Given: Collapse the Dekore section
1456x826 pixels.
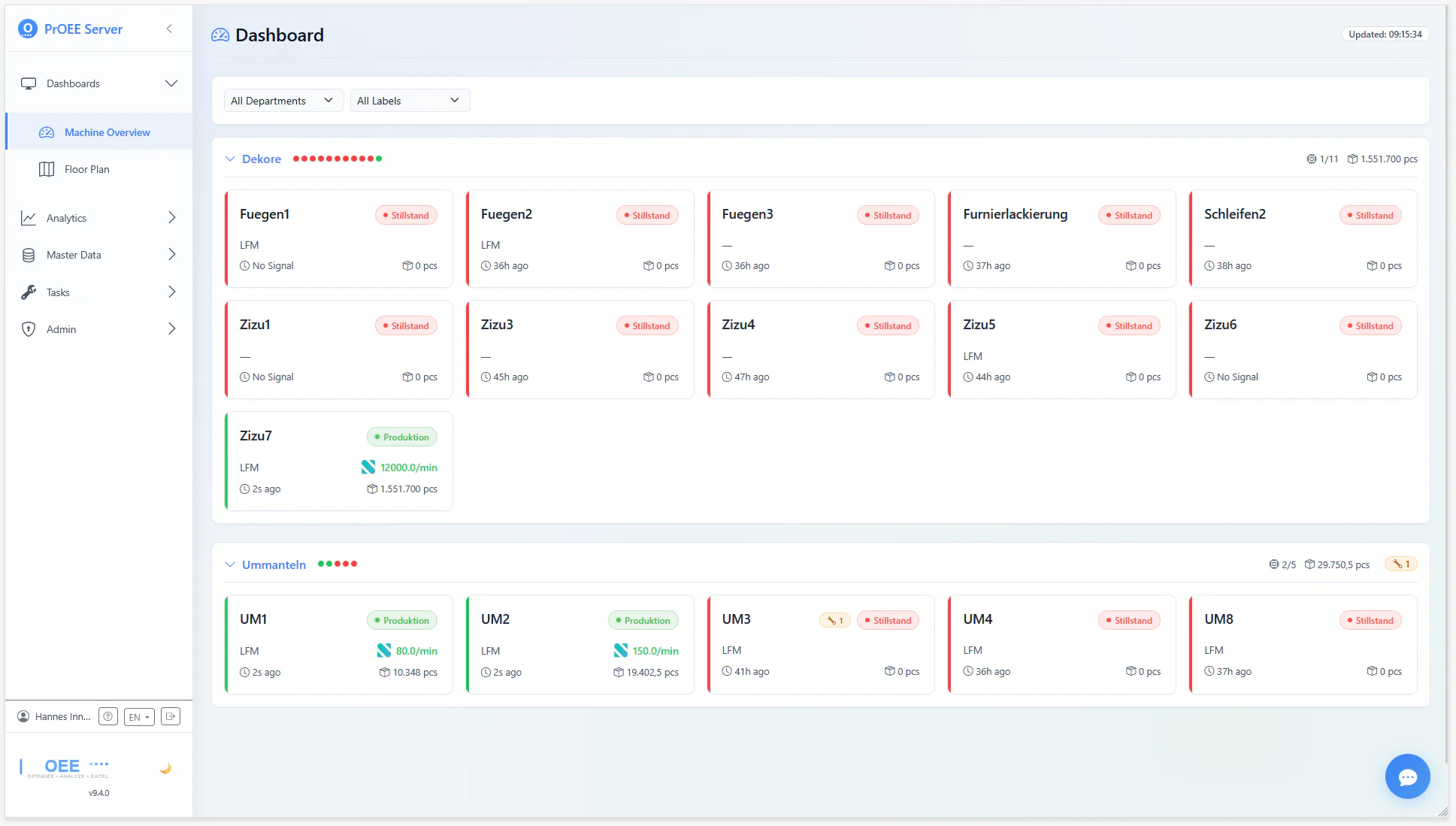Looking at the screenshot, I should pos(230,159).
